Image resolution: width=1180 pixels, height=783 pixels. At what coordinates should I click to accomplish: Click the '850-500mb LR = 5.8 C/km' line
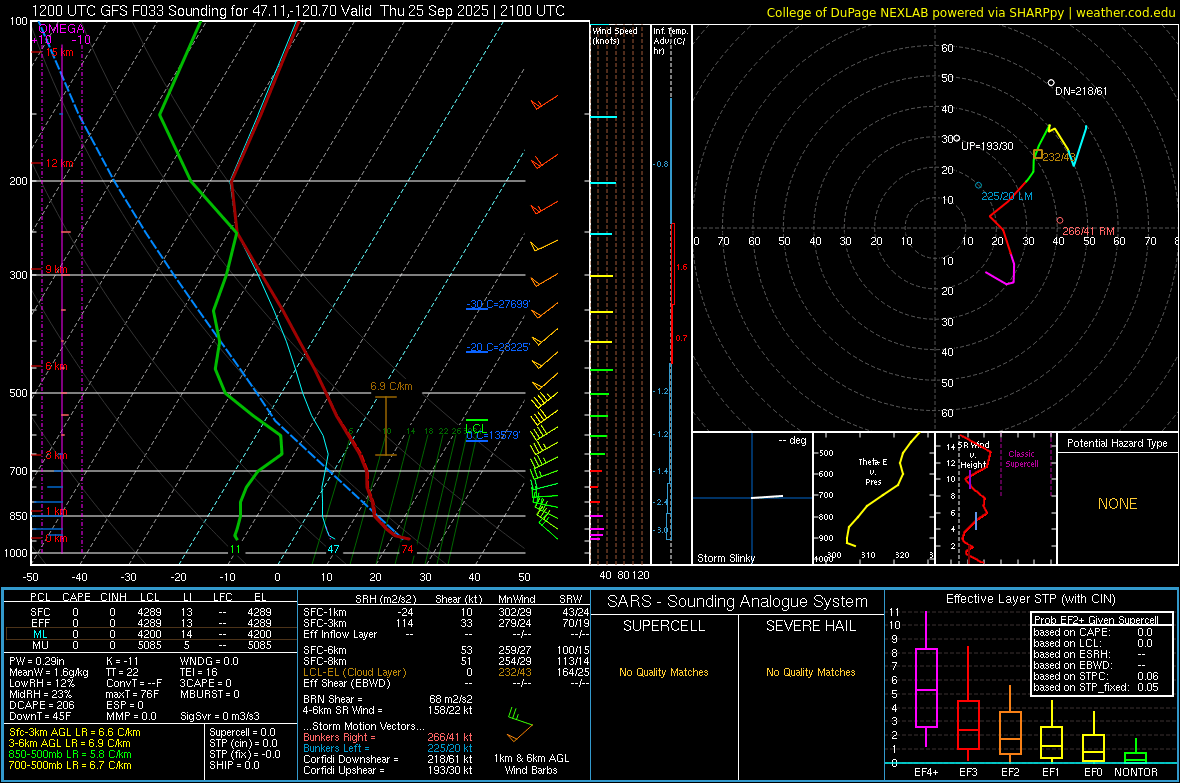click(x=70, y=754)
